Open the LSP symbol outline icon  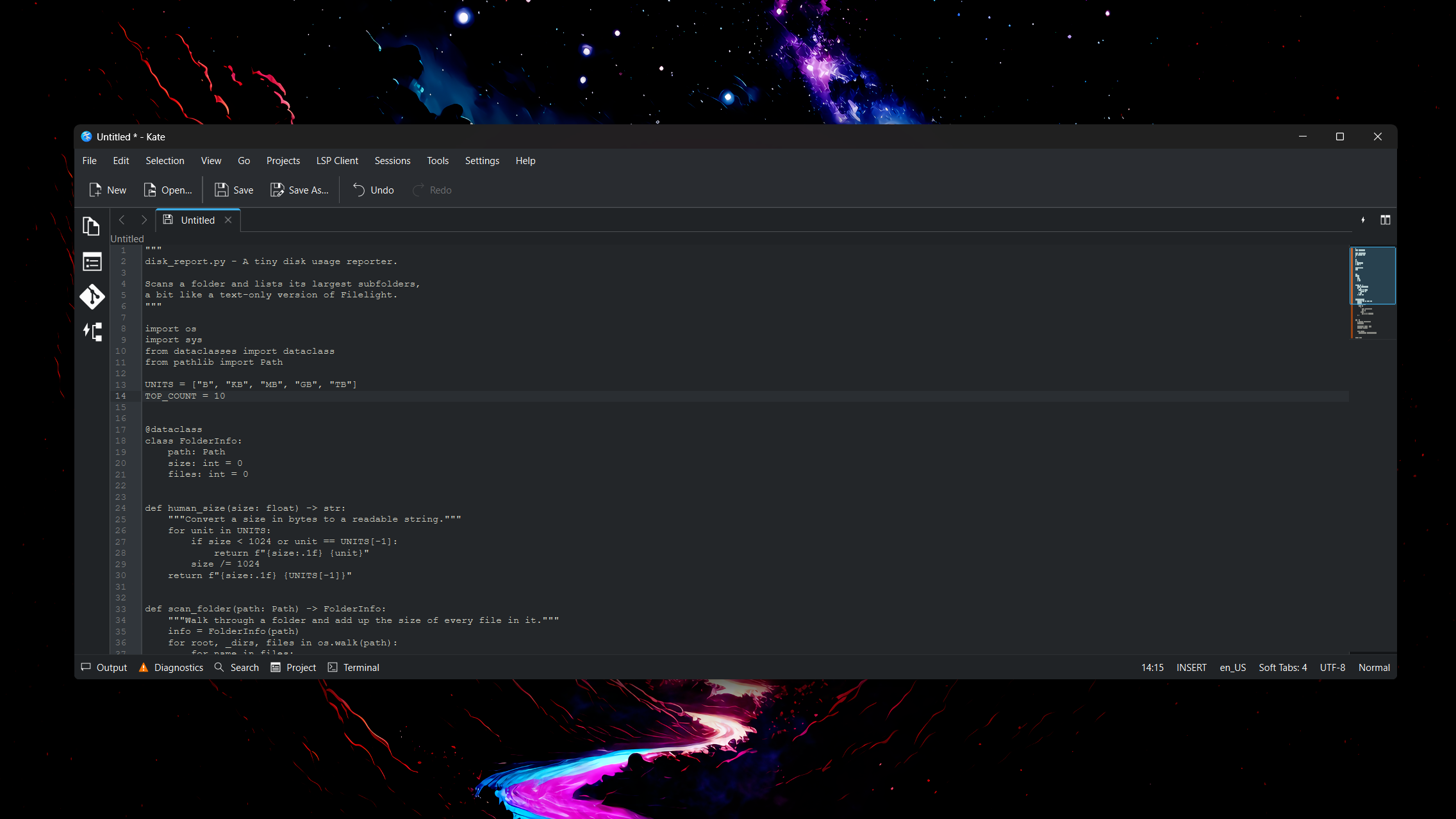(x=92, y=332)
